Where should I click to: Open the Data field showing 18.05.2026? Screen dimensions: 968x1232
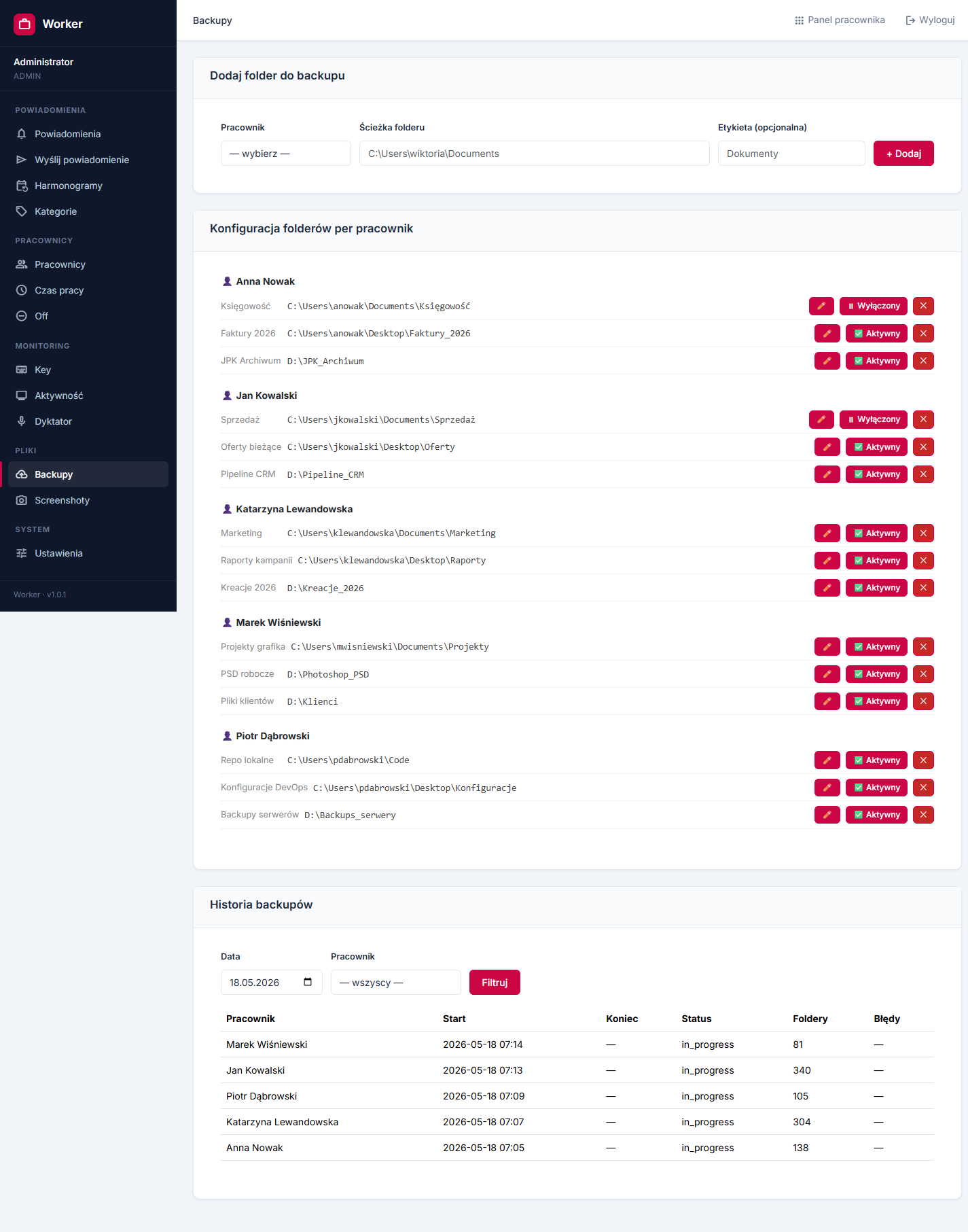click(272, 983)
